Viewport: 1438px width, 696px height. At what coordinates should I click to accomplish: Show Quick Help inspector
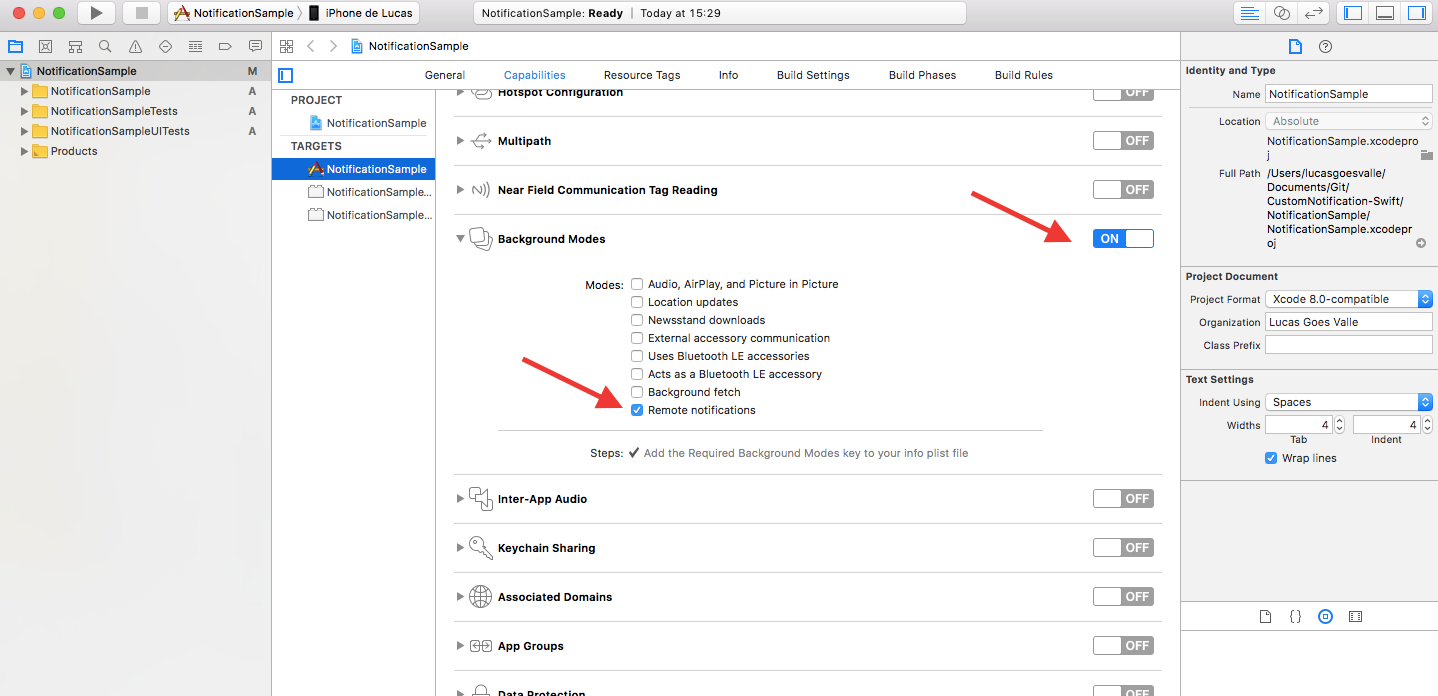coord(1325,46)
